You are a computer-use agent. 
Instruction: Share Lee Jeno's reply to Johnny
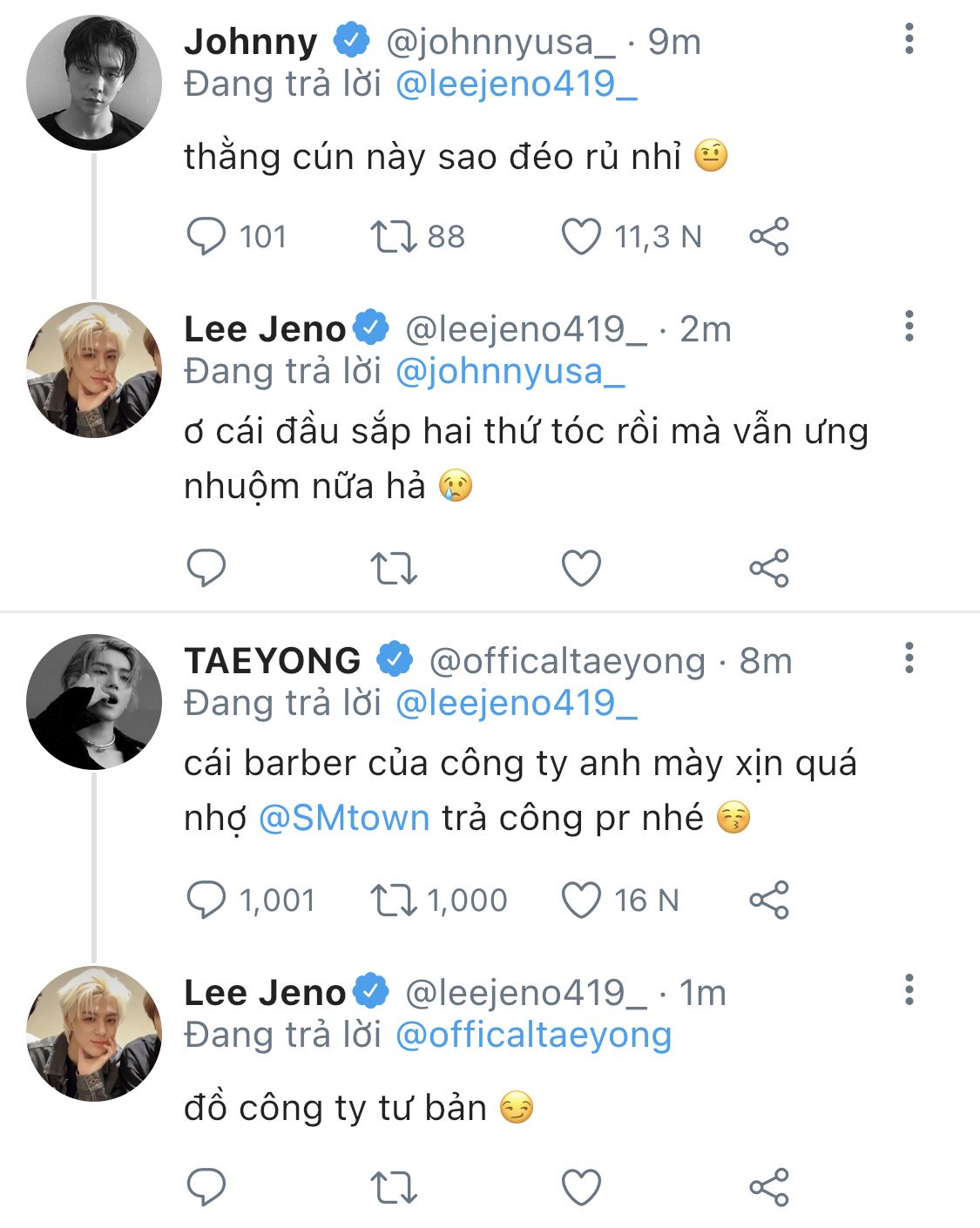point(769,568)
